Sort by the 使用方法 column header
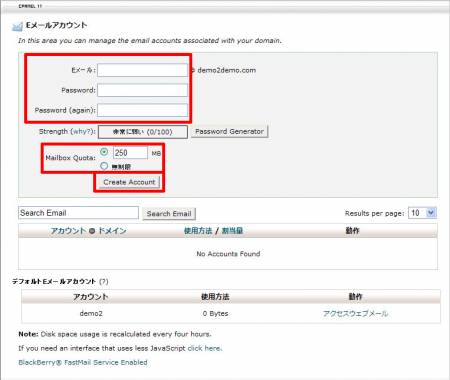The height and width of the screenshot is (380, 450). [x=198, y=231]
